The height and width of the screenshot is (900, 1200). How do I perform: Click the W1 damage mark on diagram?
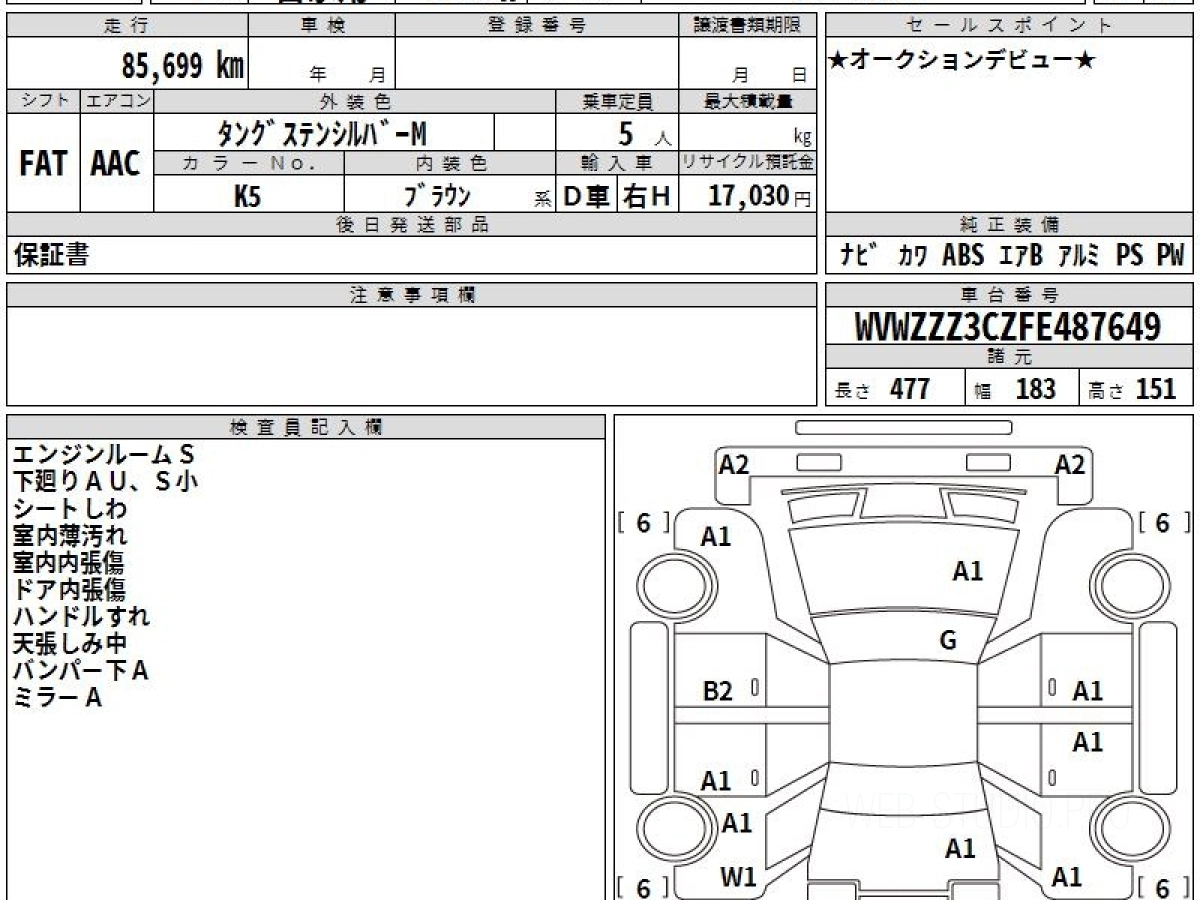point(738,878)
